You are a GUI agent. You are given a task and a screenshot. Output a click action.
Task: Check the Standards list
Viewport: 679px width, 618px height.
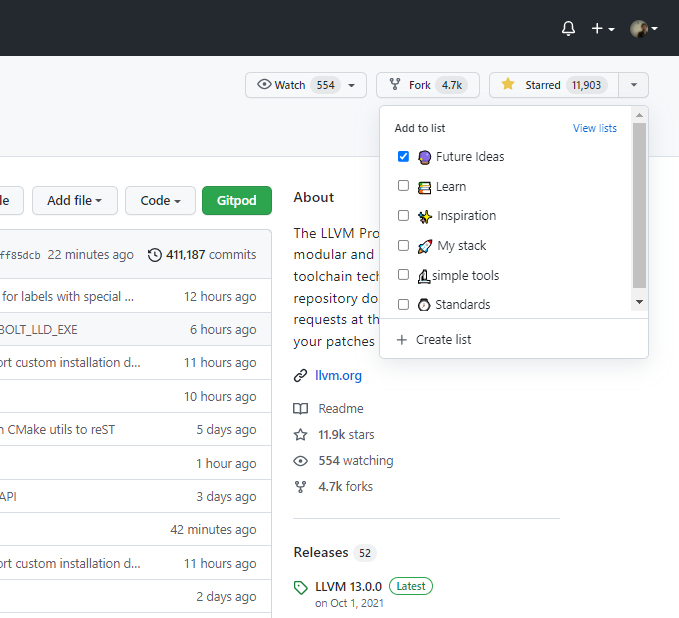pyautogui.click(x=403, y=304)
